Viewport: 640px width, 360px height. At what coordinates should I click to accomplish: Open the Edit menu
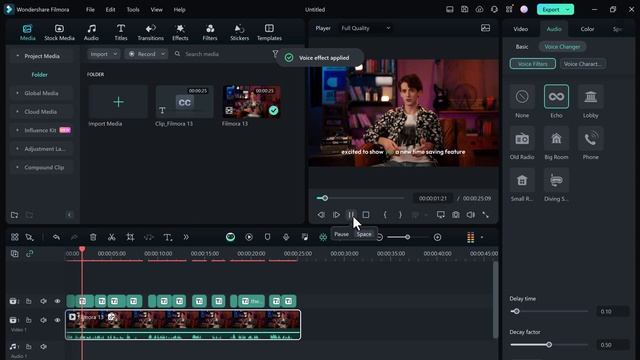coord(110,9)
